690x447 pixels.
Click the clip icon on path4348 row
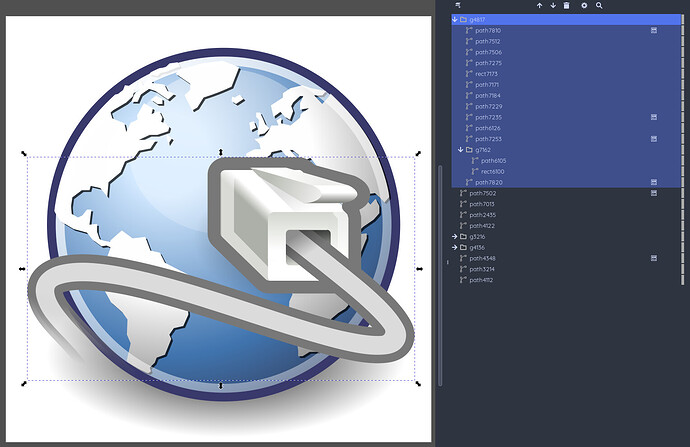[x=654, y=258]
